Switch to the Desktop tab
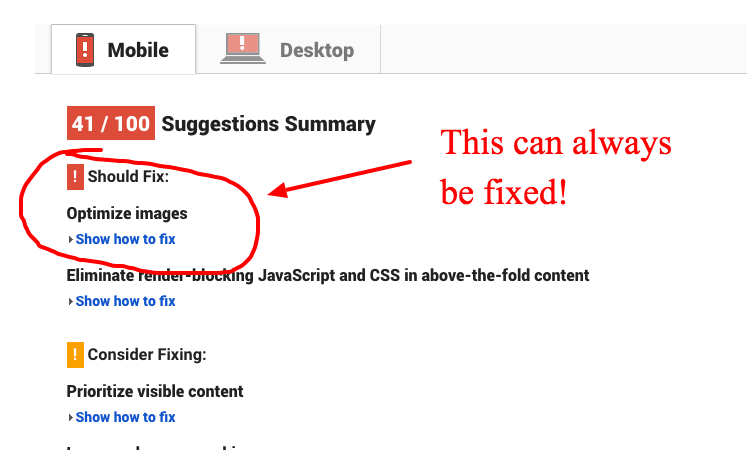Viewport: 747px width, 450px height. pyautogui.click(x=288, y=50)
